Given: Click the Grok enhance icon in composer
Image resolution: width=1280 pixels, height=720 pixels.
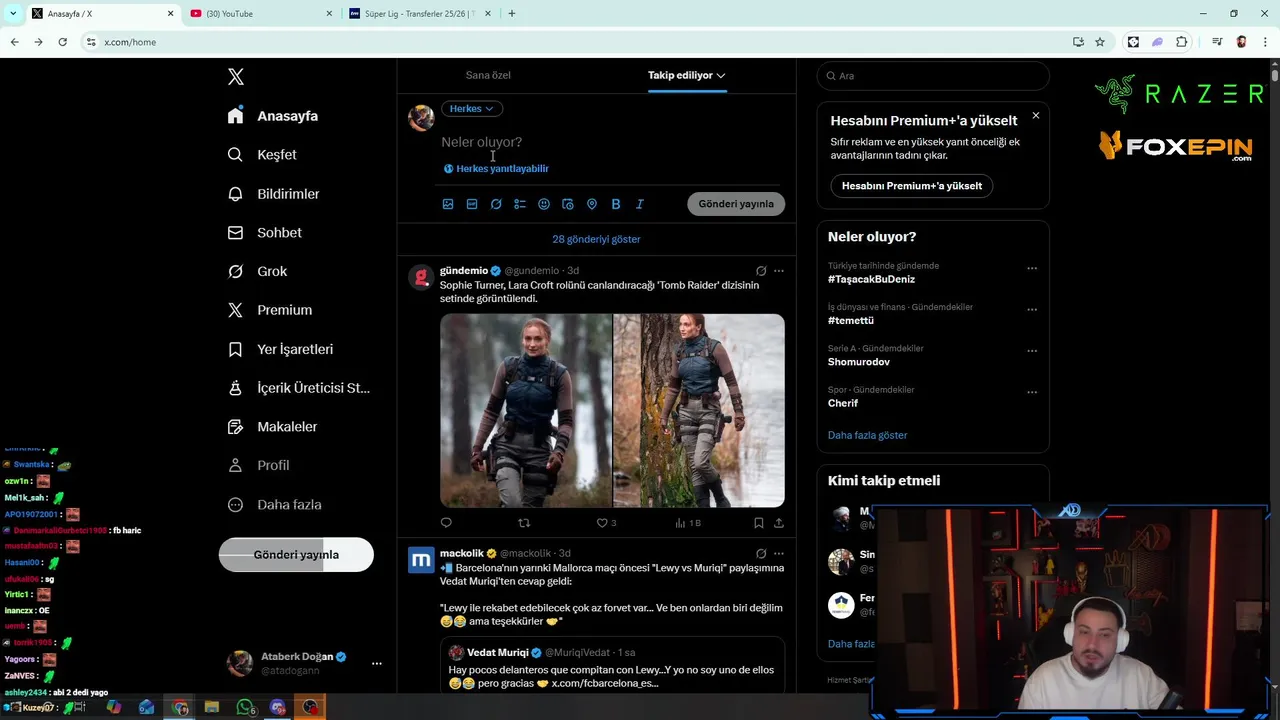Looking at the screenshot, I should 496,204.
